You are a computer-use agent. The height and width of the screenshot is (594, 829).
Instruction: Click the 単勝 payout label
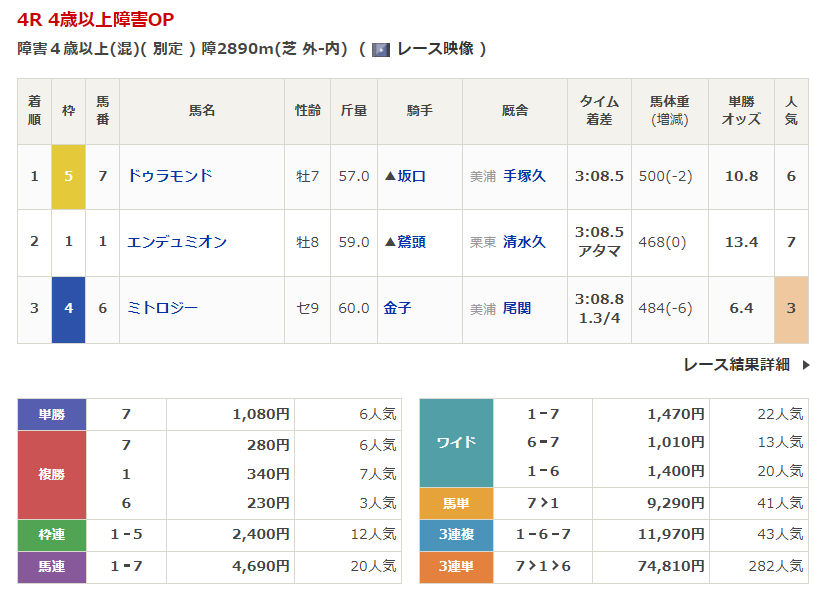[x=52, y=414]
